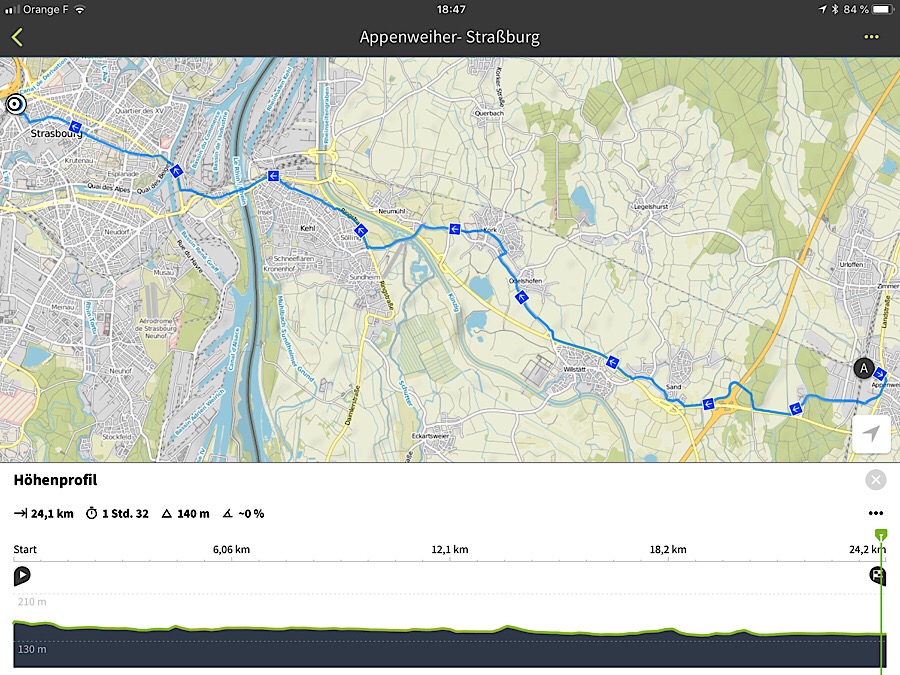Tap the play start icon on the elevation chart
Viewport: 900px width, 675px height.
(22, 575)
